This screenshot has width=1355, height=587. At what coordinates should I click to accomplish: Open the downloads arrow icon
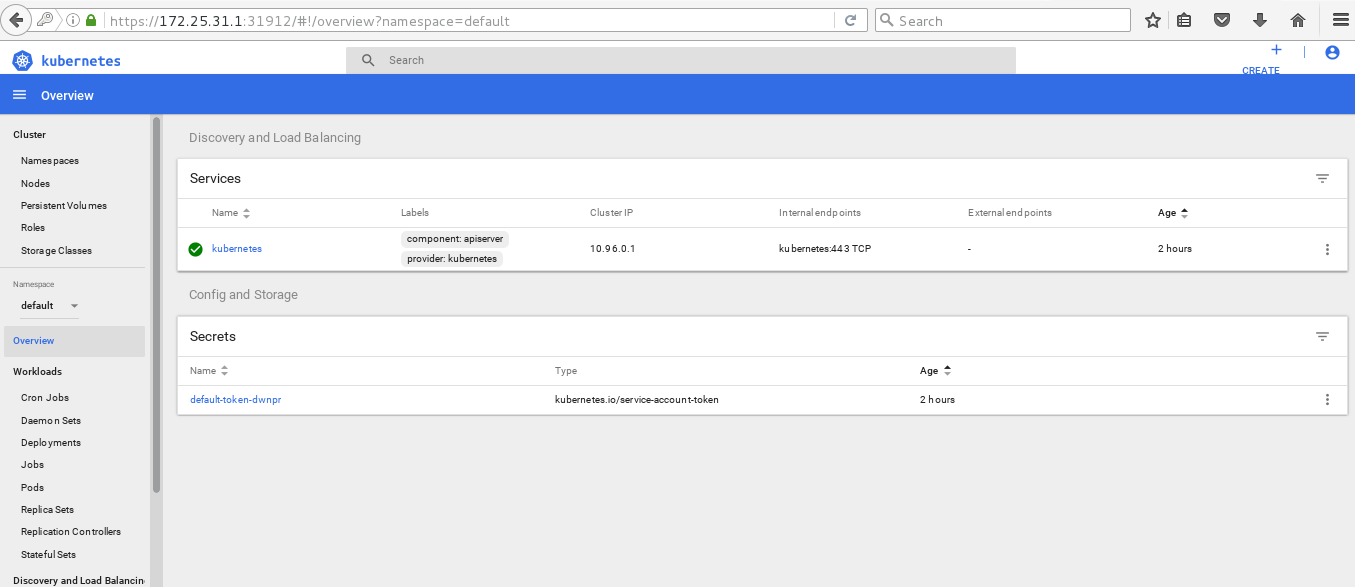[1260, 20]
